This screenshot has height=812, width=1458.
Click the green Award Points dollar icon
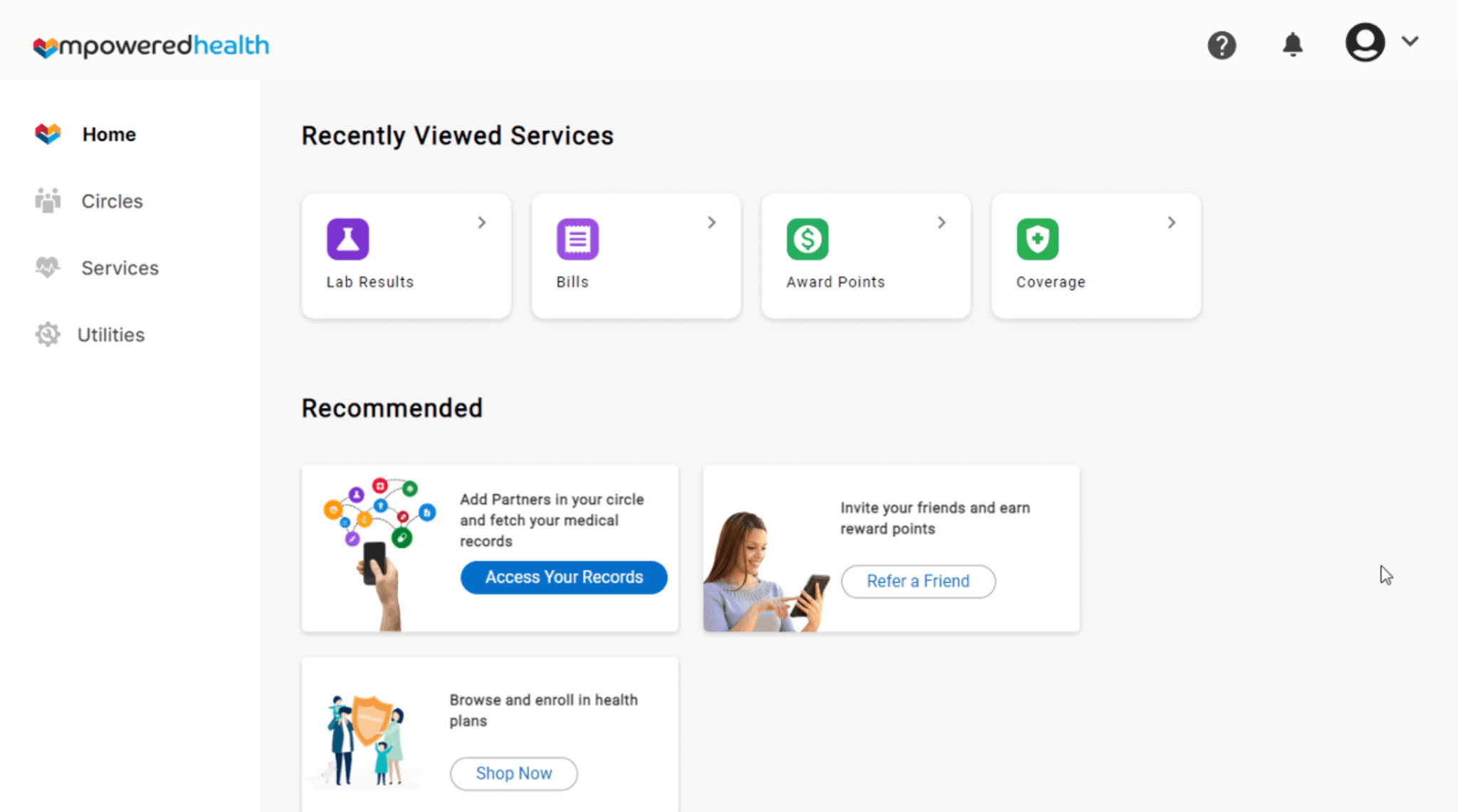(807, 239)
